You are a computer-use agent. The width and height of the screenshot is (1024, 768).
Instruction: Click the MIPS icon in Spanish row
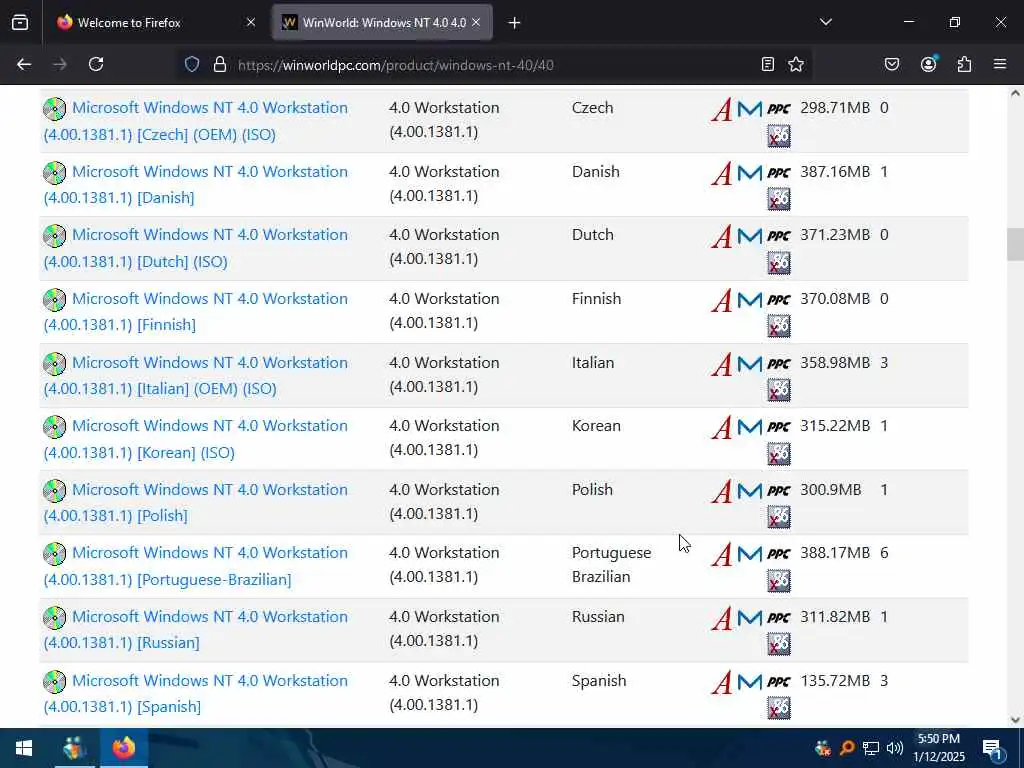tap(750, 682)
